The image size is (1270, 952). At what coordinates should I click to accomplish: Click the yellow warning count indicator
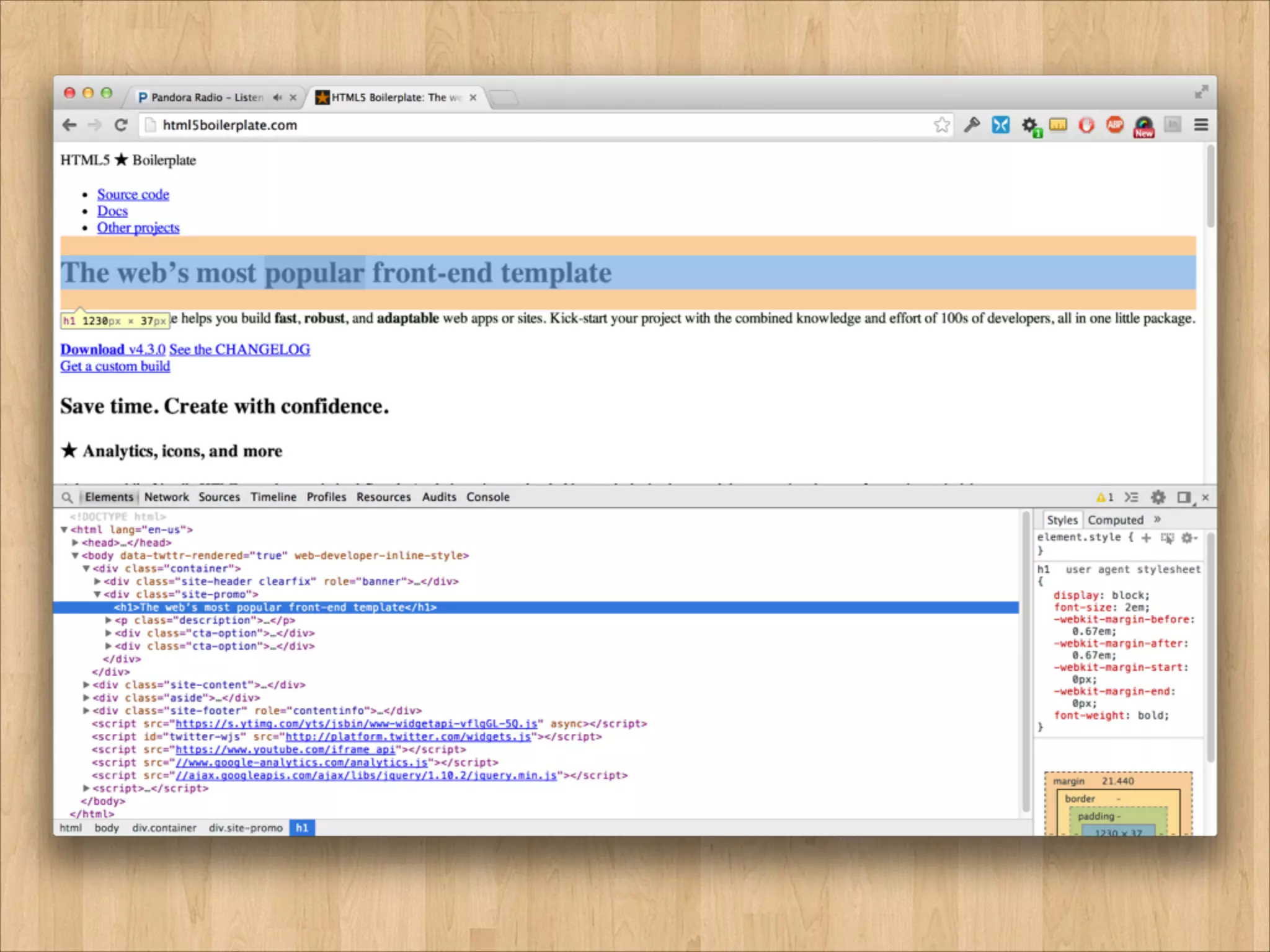[1105, 497]
